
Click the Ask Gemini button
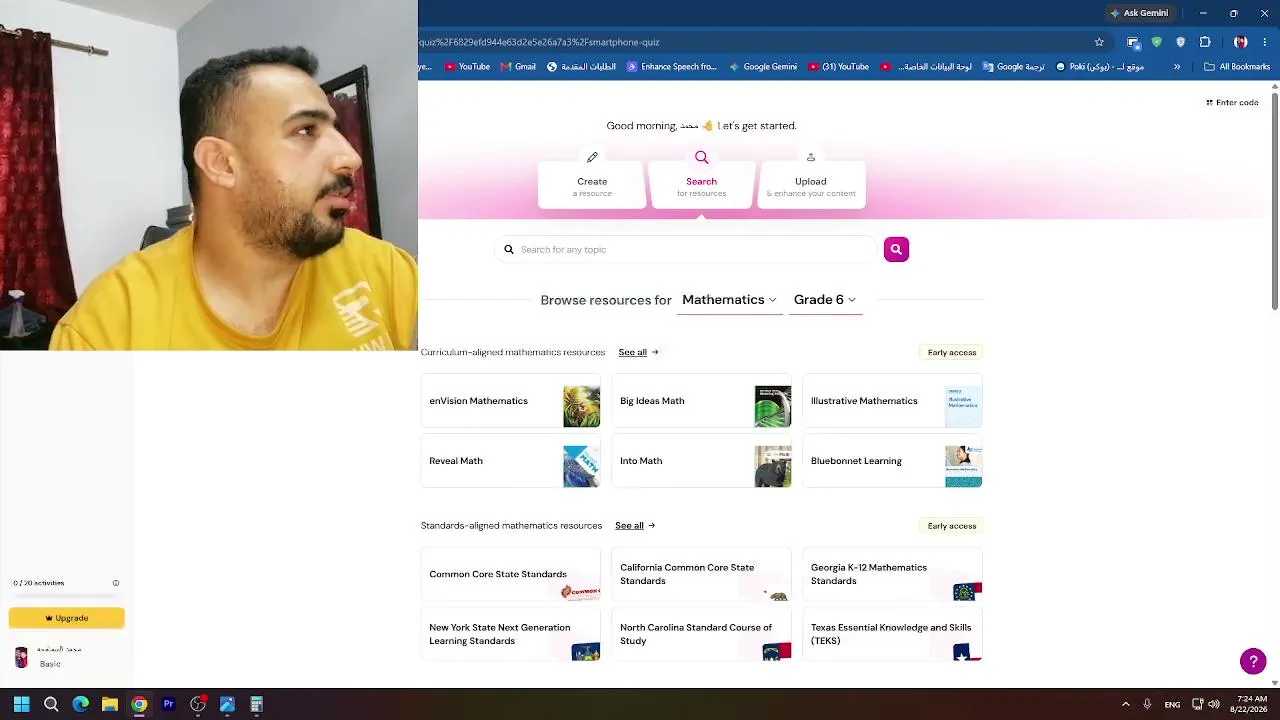1139,13
